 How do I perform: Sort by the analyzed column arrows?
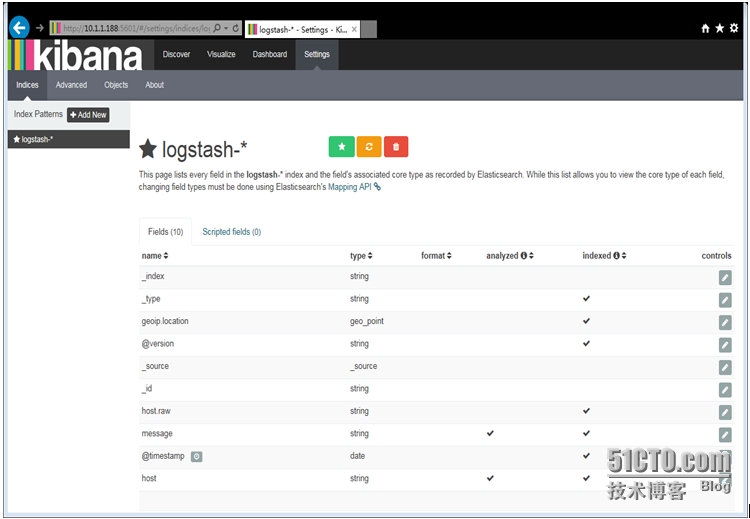tap(531, 256)
